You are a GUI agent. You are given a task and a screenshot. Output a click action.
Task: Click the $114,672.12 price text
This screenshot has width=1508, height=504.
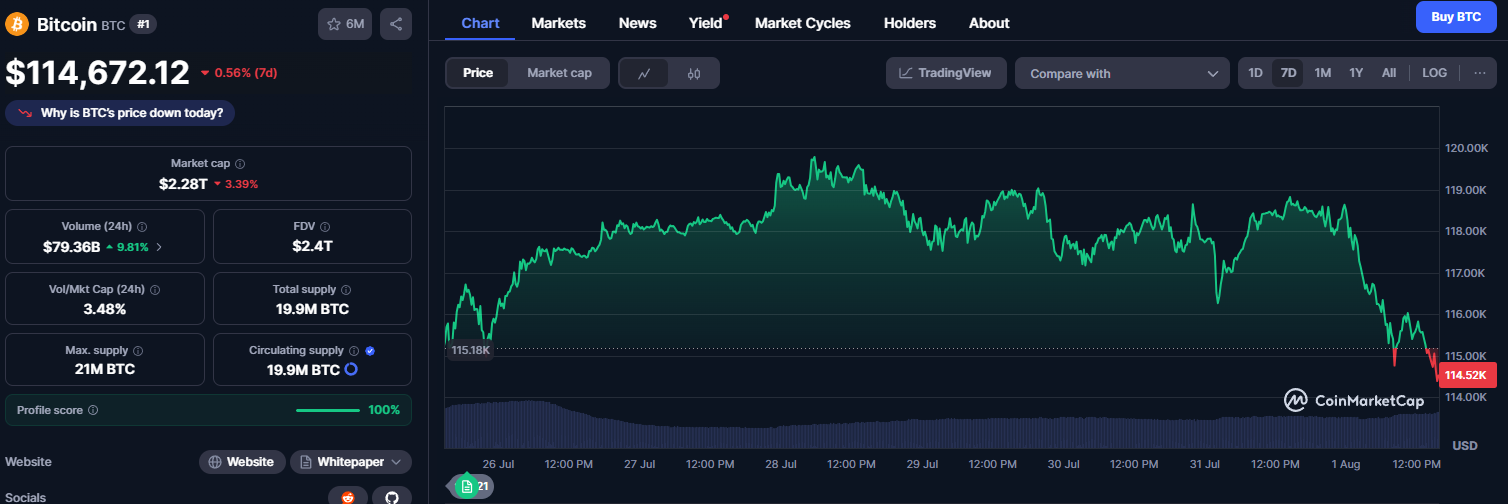(x=97, y=72)
